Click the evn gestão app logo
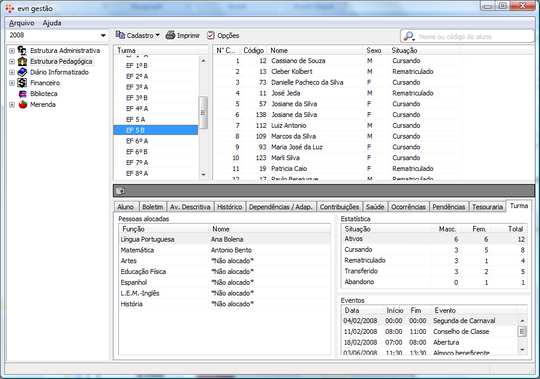 coord(10,8)
